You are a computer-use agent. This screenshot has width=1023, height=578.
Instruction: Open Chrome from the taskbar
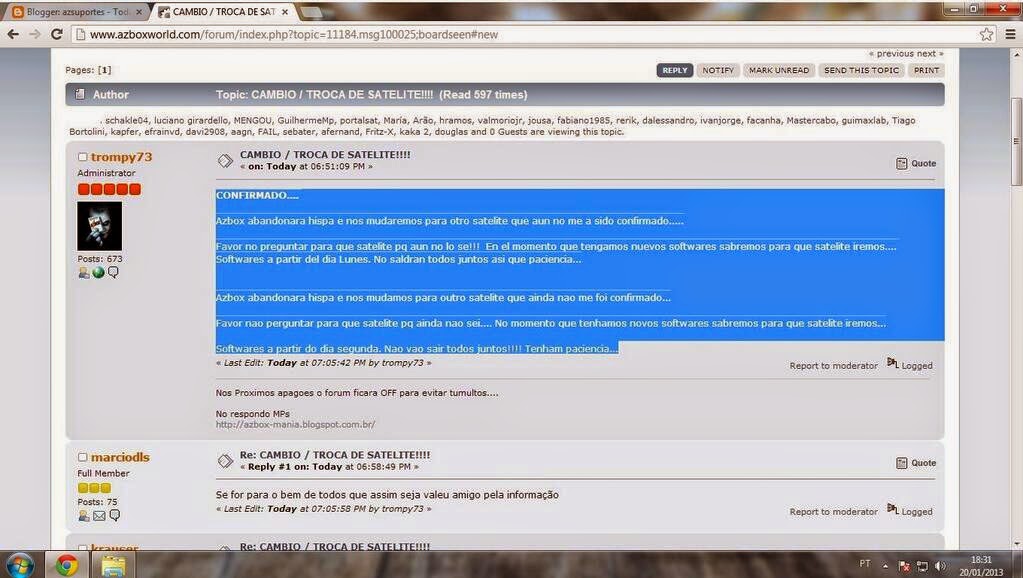coord(67,565)
